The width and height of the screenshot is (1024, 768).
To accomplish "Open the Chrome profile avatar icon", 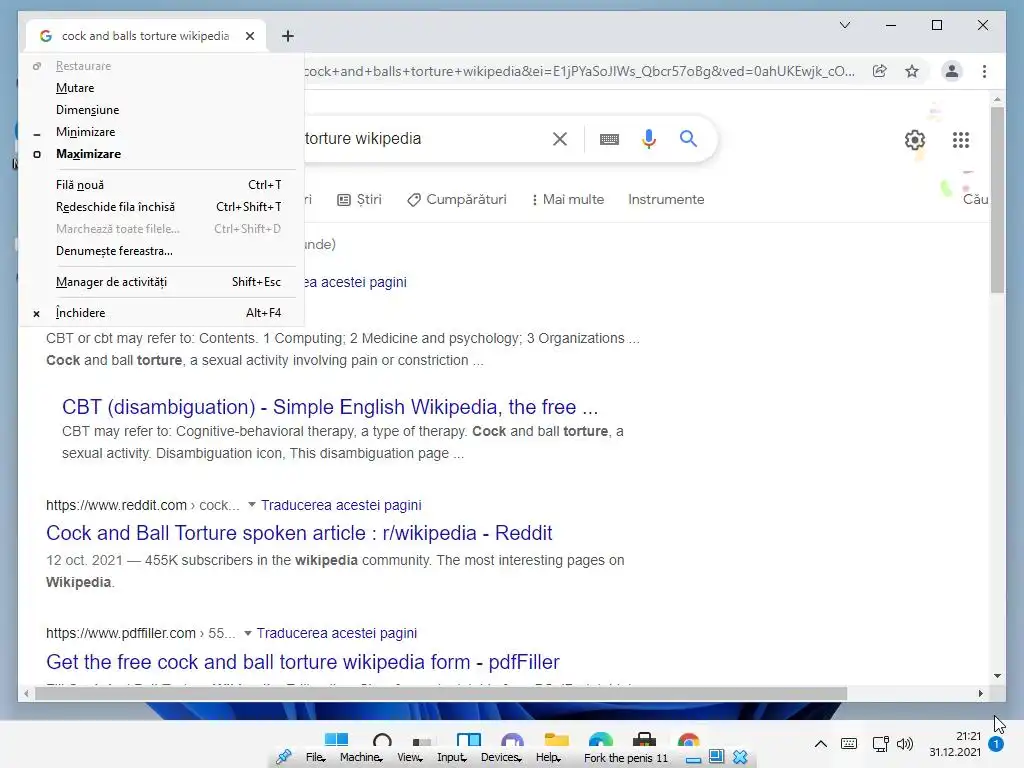I will point(952,71).
